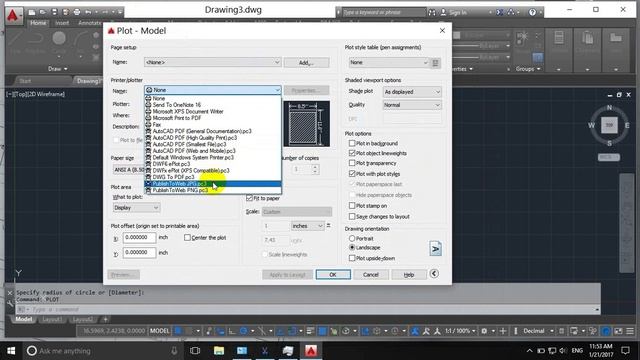Uncheck Plot object lineweights
Image resolution: width=640 pixels, height=360 pixels.
[352, 153]
